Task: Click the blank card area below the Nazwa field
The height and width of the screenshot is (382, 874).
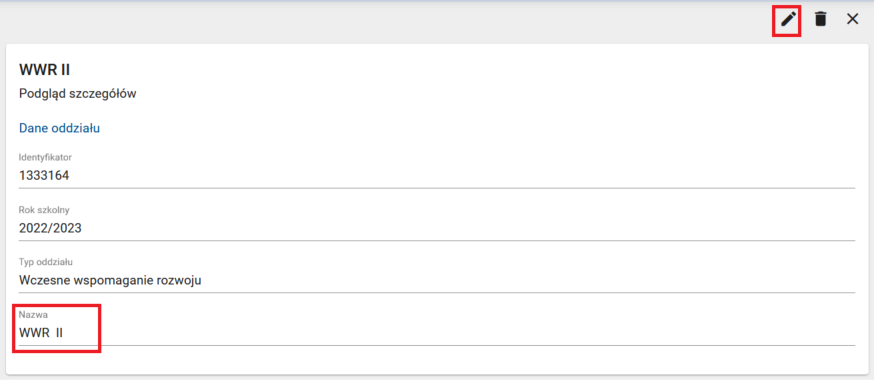Action: (437, 360)
